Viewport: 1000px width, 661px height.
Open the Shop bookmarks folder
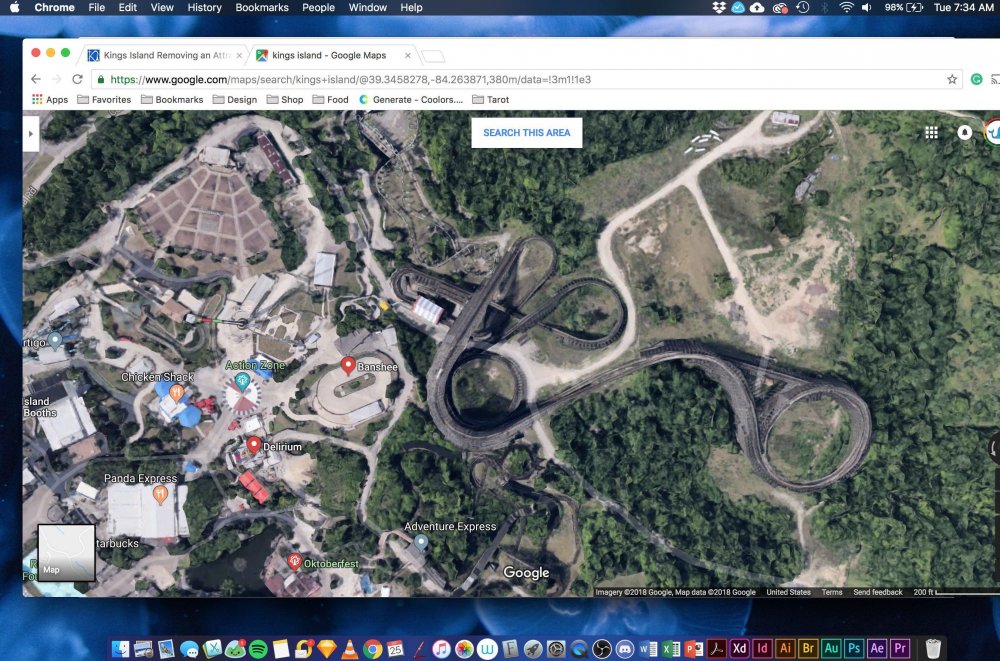pos(285,100)
